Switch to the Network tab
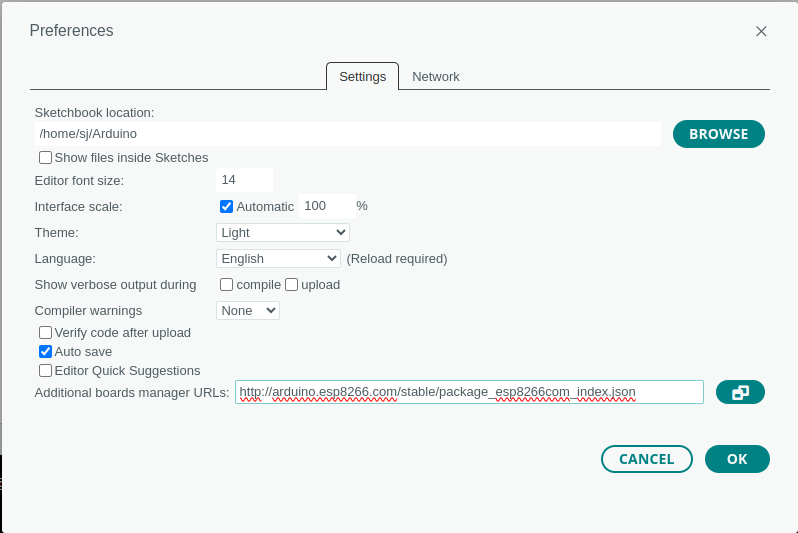The height and width of the screenshot is (533, 798). click(x=435, y=76)
